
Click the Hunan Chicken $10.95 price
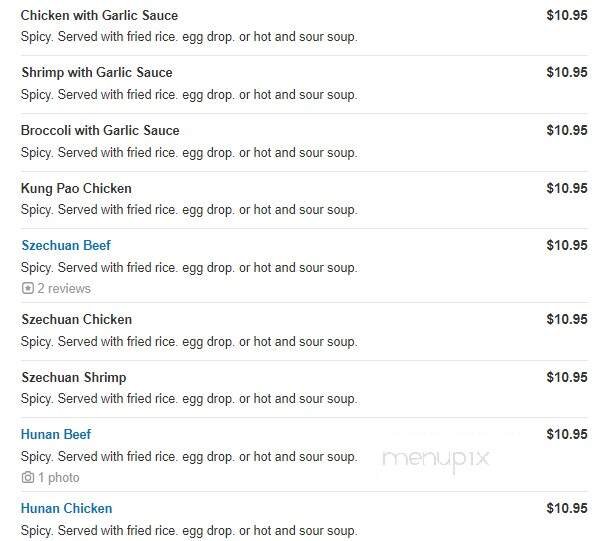566,509
